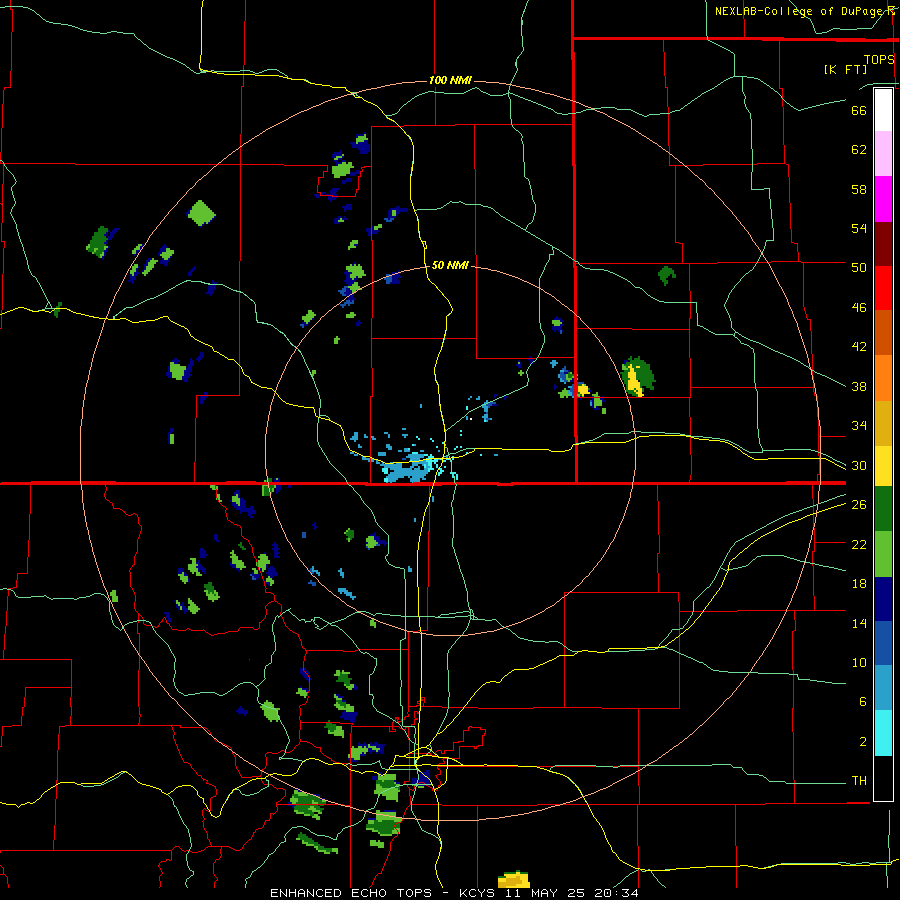
Task: Click the yellow 34 K FT legend swatch
Action: [x=883, y=465]
